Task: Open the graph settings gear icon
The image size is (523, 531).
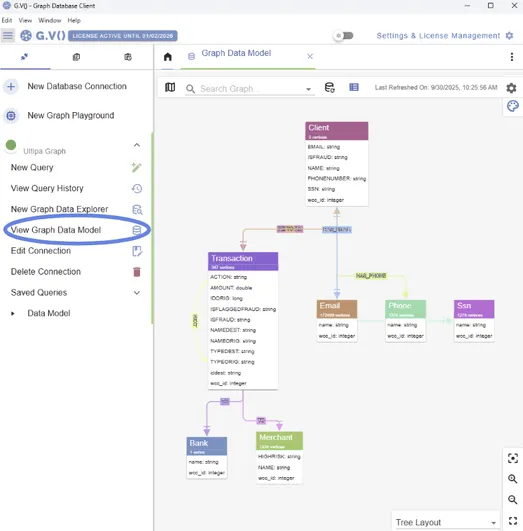Action: (x=511, y=88)
